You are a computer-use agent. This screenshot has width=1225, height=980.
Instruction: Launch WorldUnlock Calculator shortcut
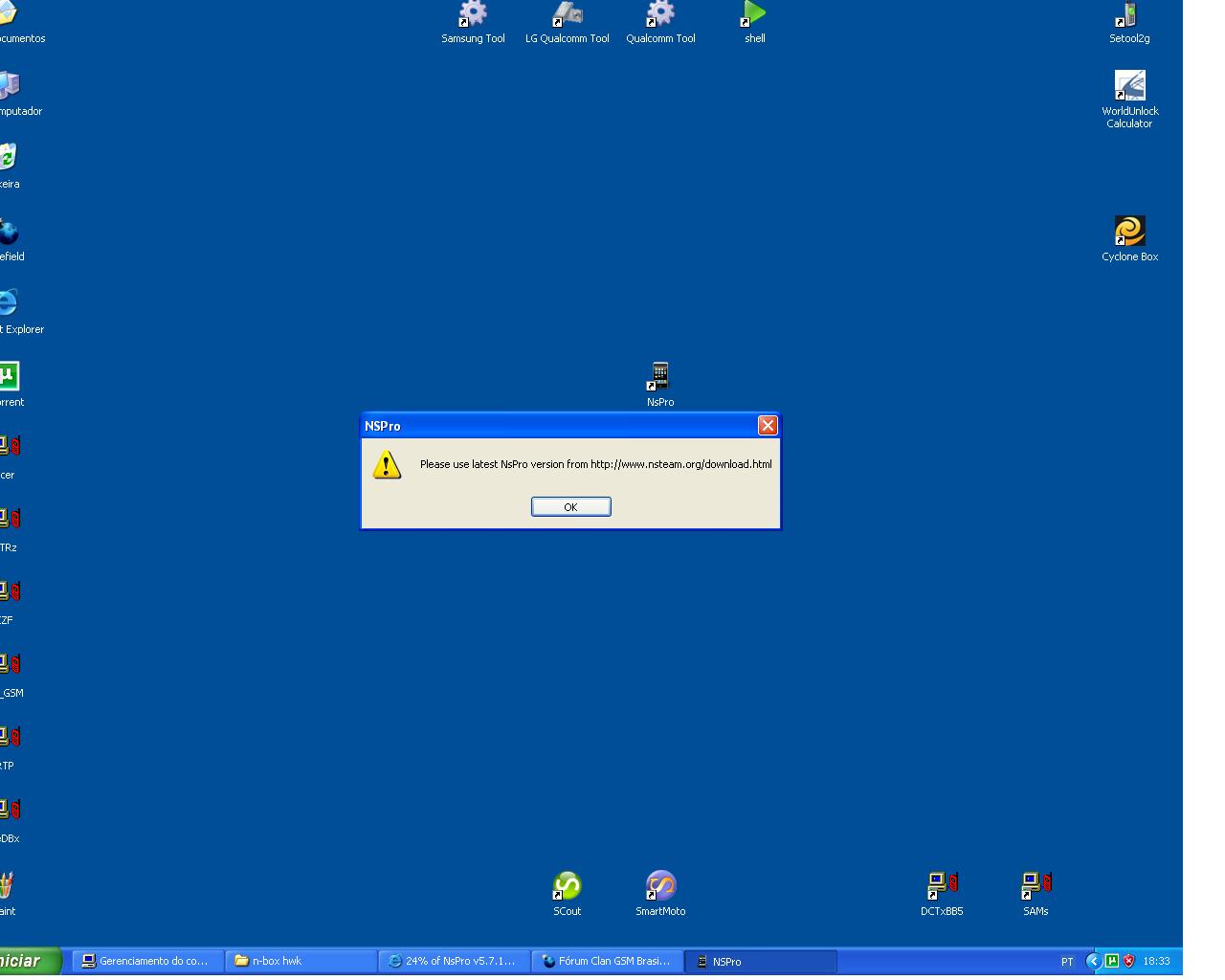coord(1129,99)
